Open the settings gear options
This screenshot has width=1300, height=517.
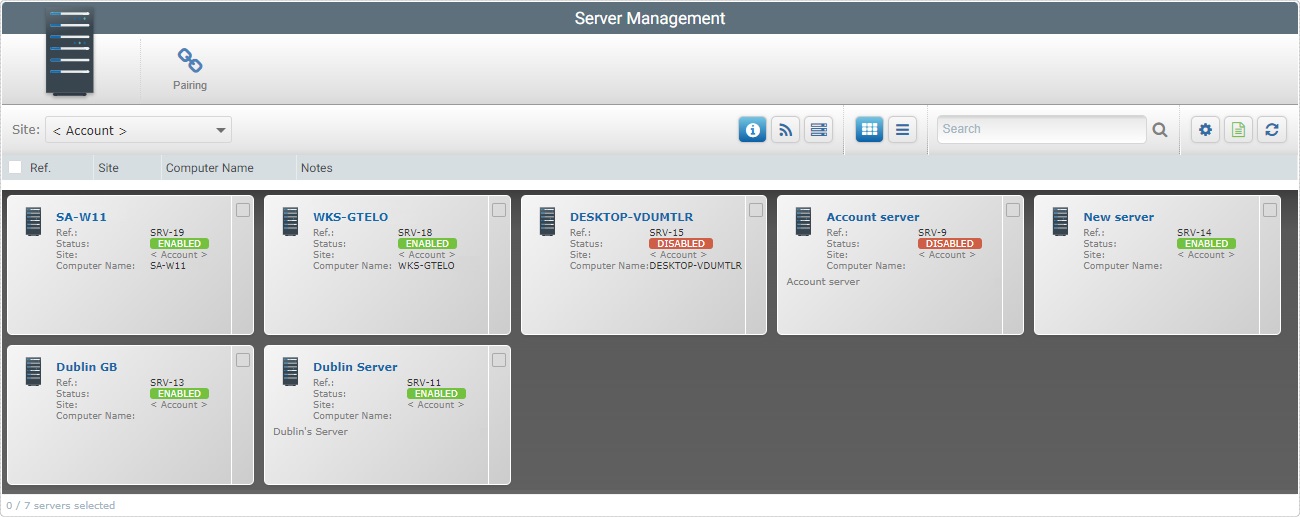coord(1205,129)
